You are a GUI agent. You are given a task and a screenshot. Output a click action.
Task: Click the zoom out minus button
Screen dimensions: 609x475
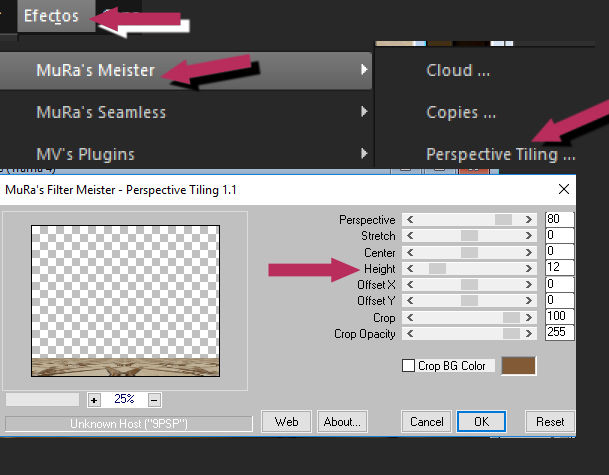click(x=154, y=399)
